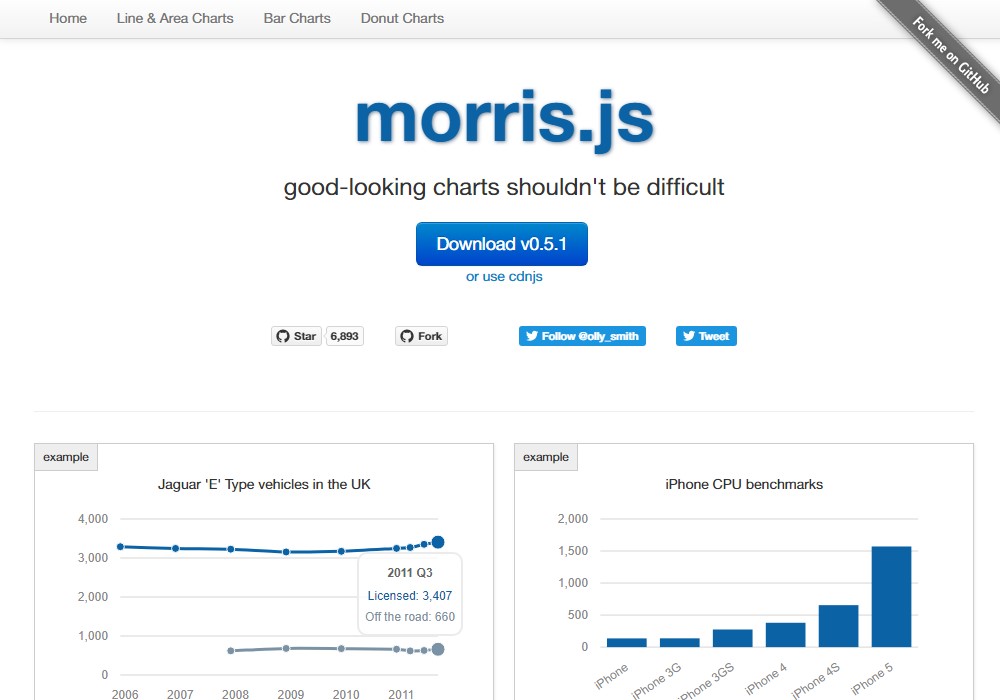The height and width of the screenshot is (700, 1000).
Task: Click the iPhone 4 benchmark bar
Action: 785,635
